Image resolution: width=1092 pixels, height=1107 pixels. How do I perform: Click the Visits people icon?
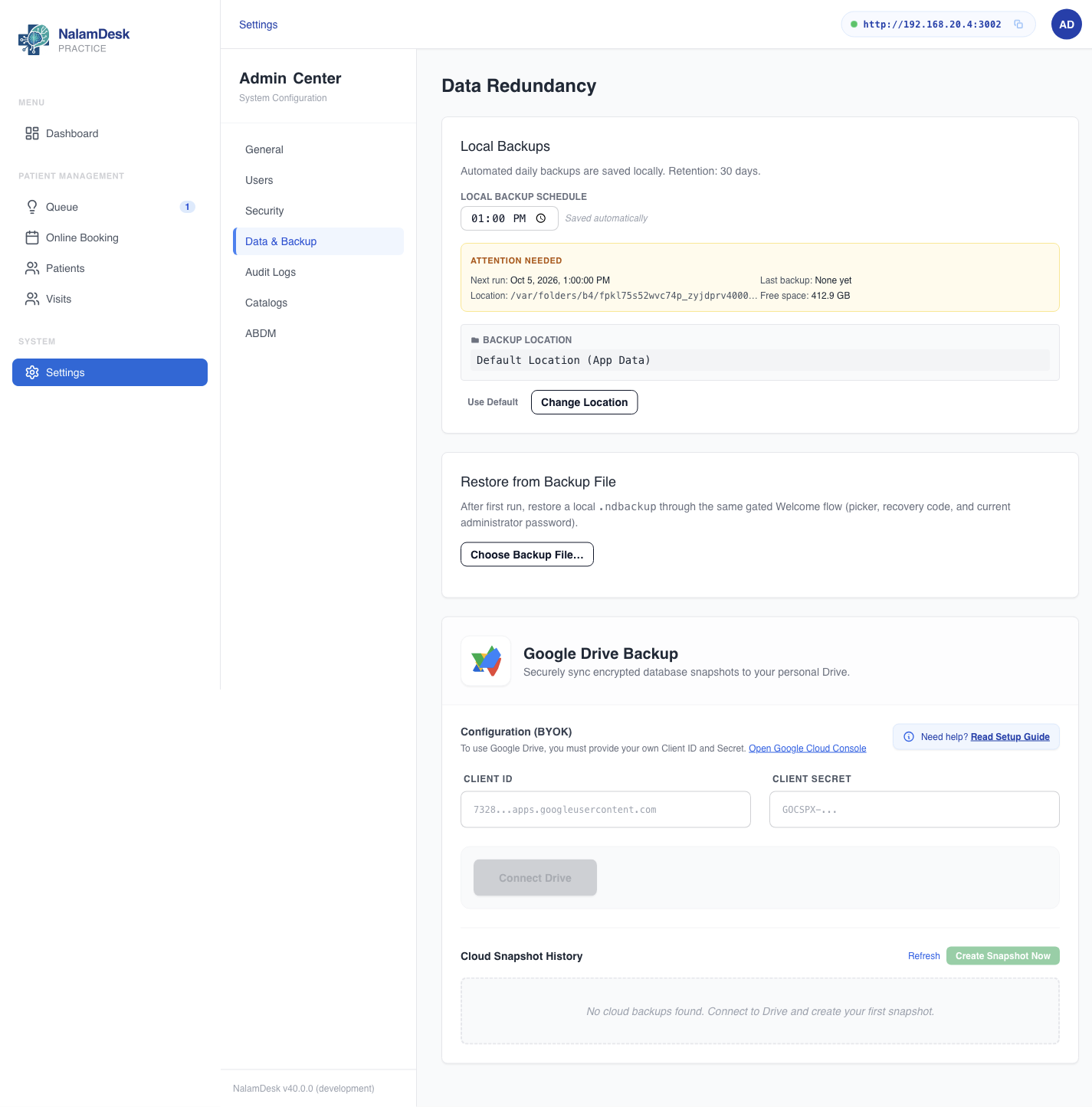pyautogui.click(x=32, y=299)
